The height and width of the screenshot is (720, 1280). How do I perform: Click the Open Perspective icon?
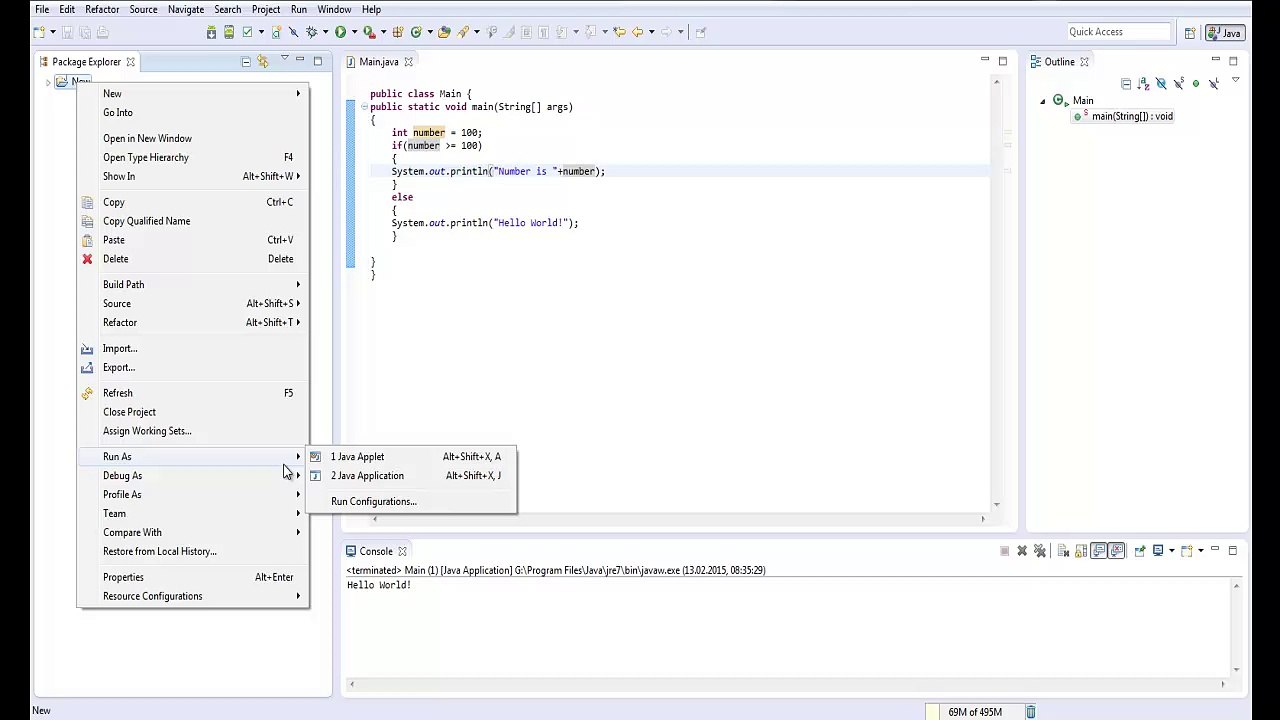[x=1190, y=32]
